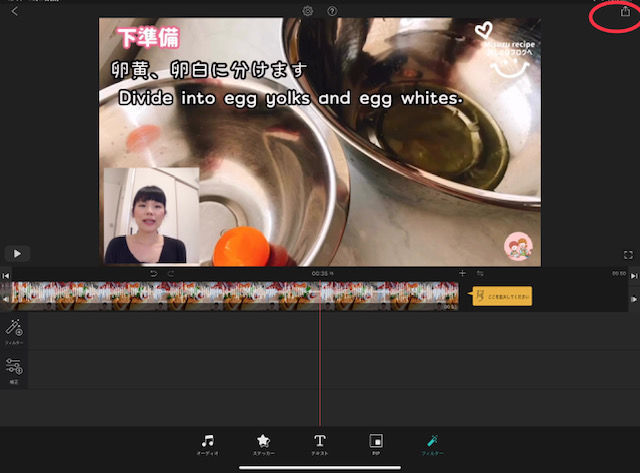Jump to the end of timeline
This screenshot has width=640, height=473.
(x=633, y=275)
